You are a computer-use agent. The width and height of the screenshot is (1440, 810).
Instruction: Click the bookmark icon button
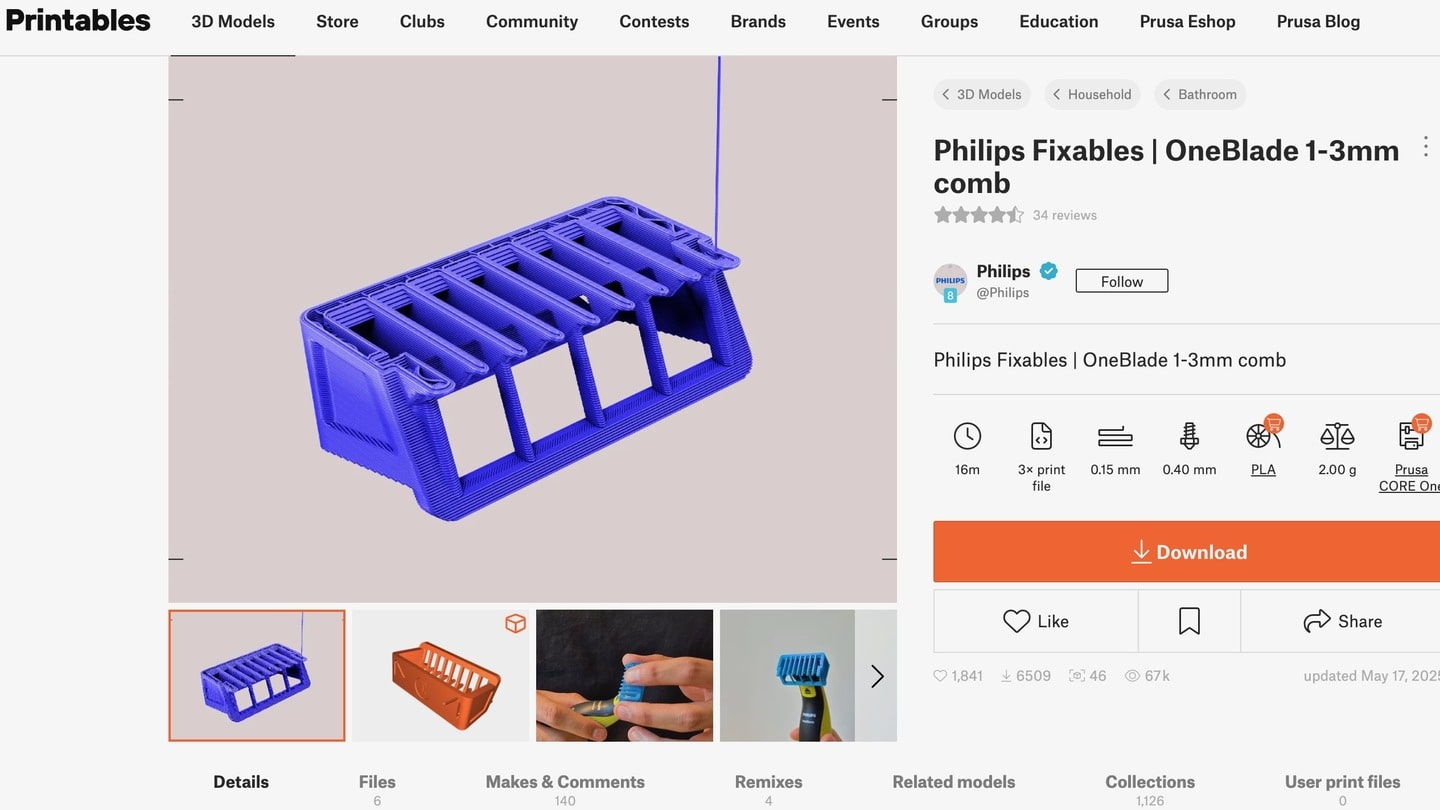click(x=1189, y=621)
